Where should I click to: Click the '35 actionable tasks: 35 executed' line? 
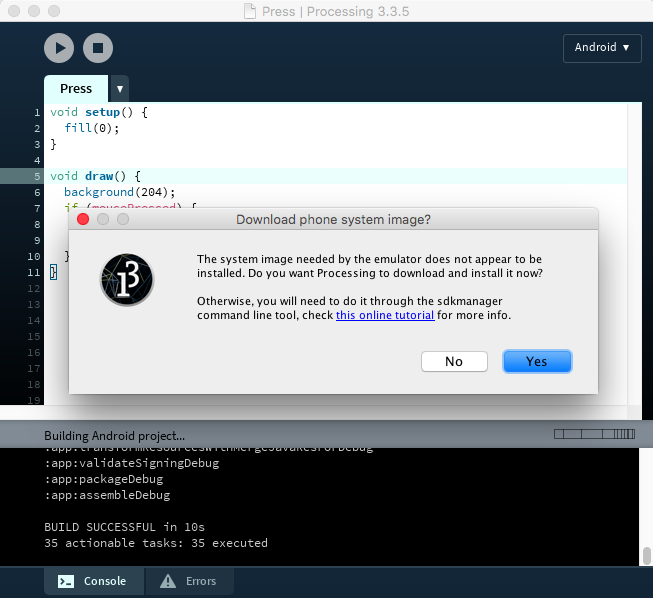tap(156, 543)
